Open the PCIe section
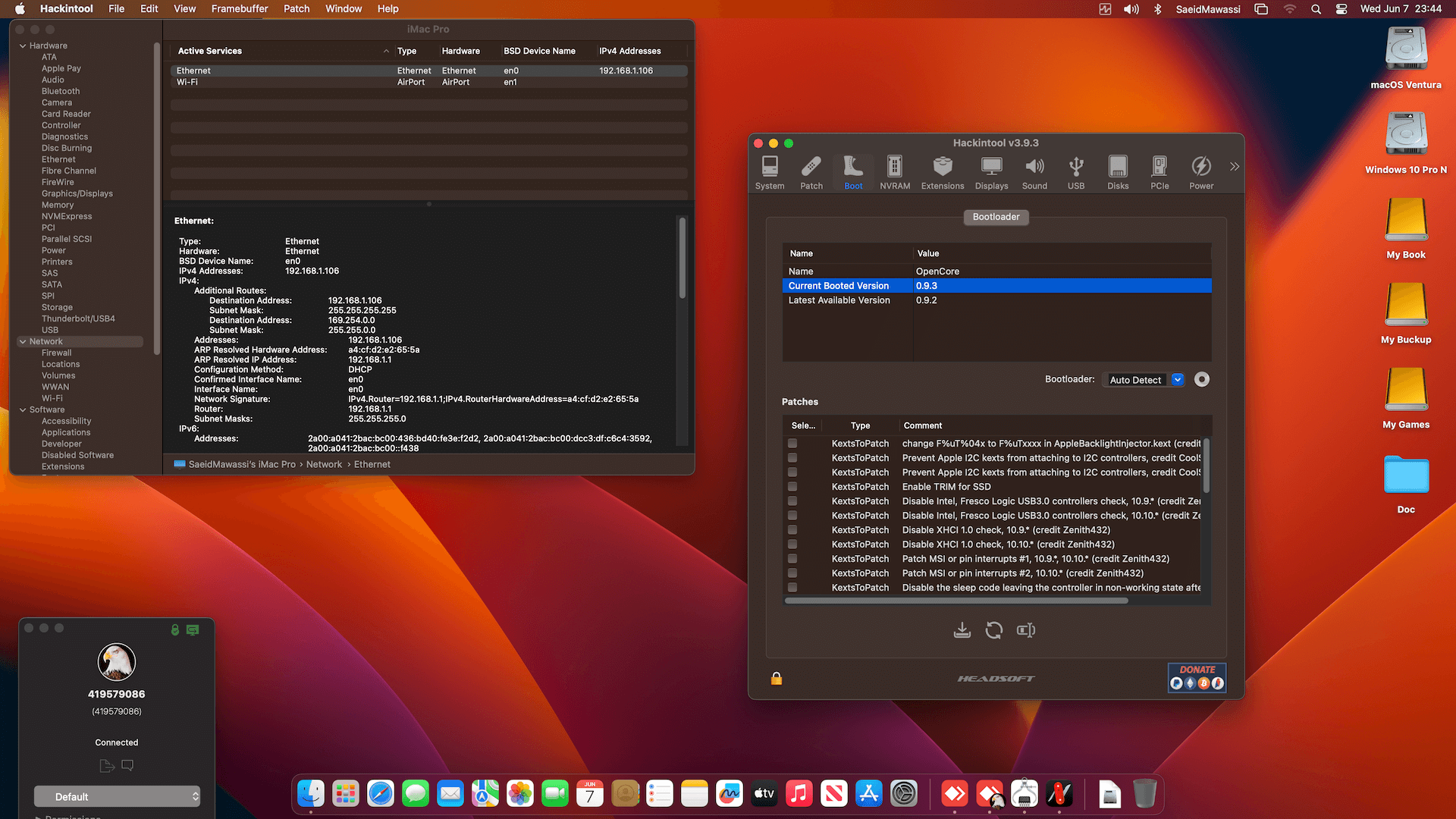 click(x=1159, y=173)
